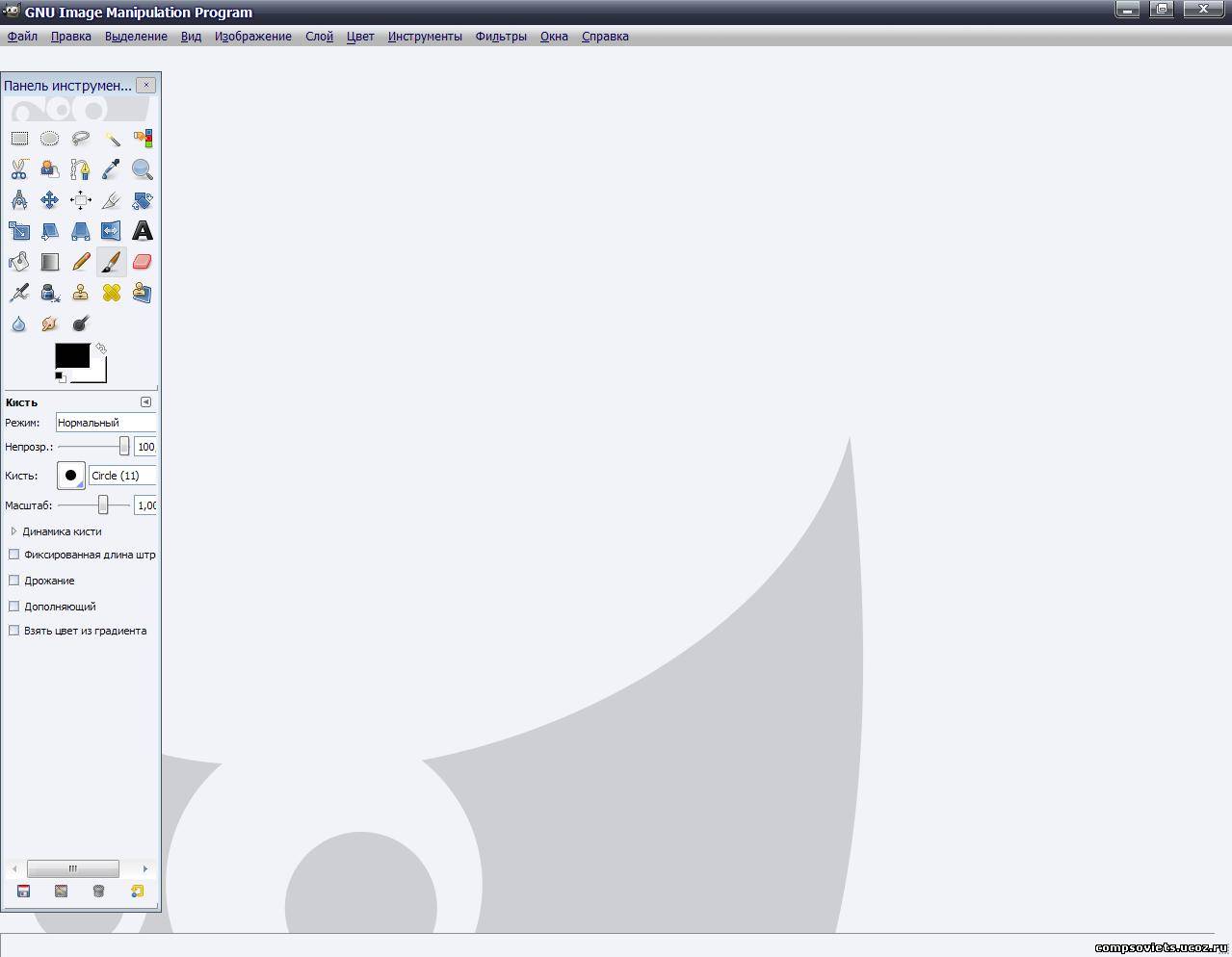Open the Файл menu
The height and width of the screenshot is (957, 1232).
22,37
